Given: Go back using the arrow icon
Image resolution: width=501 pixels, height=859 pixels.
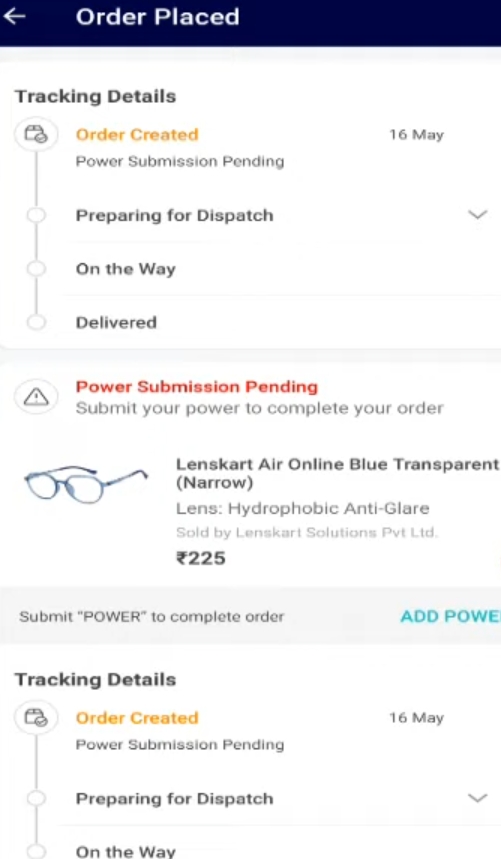Looking at the screenshot, I should click(x=14, y=16).
